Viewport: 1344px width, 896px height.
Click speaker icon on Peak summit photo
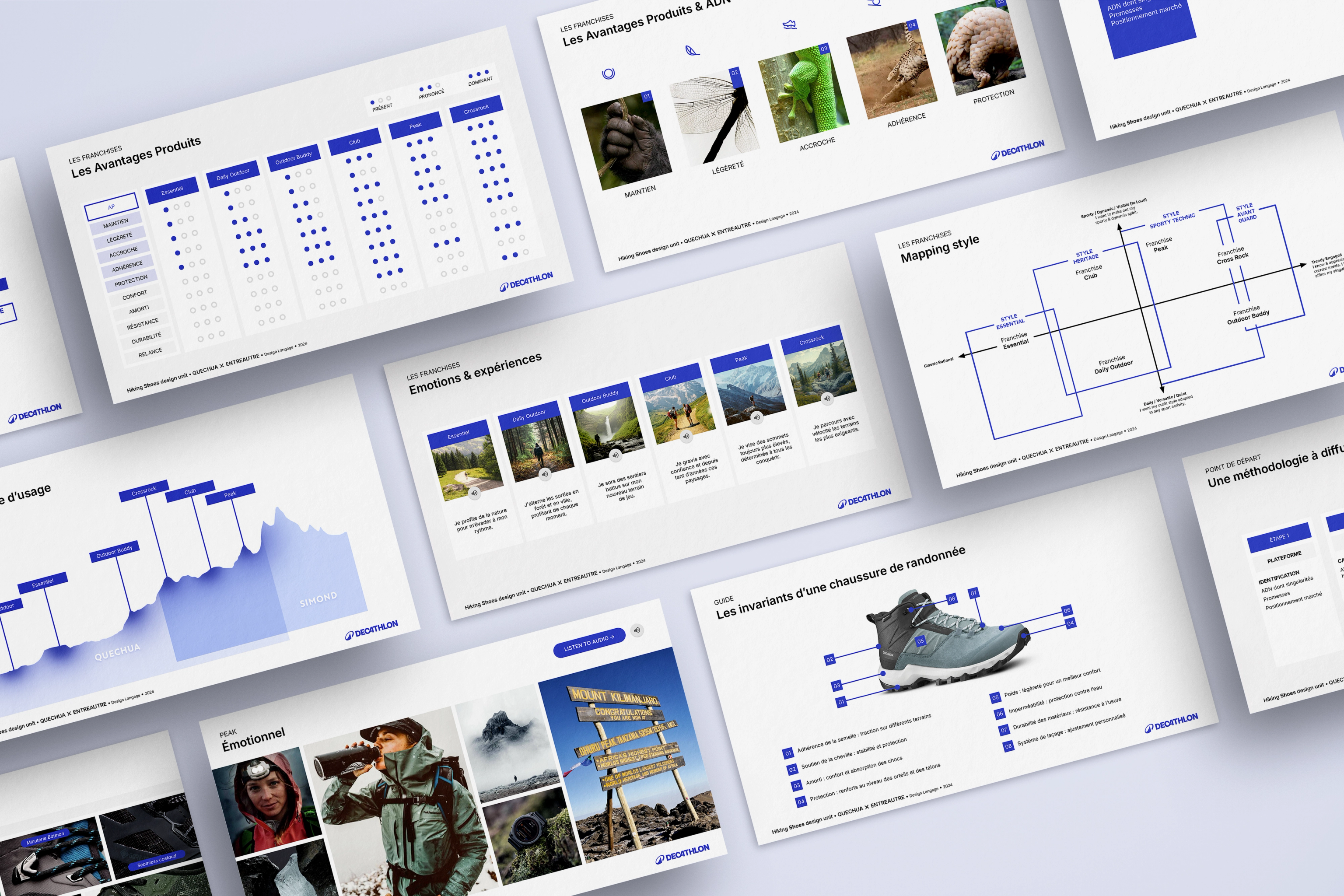pyautogui.click(x=756, y=417)
